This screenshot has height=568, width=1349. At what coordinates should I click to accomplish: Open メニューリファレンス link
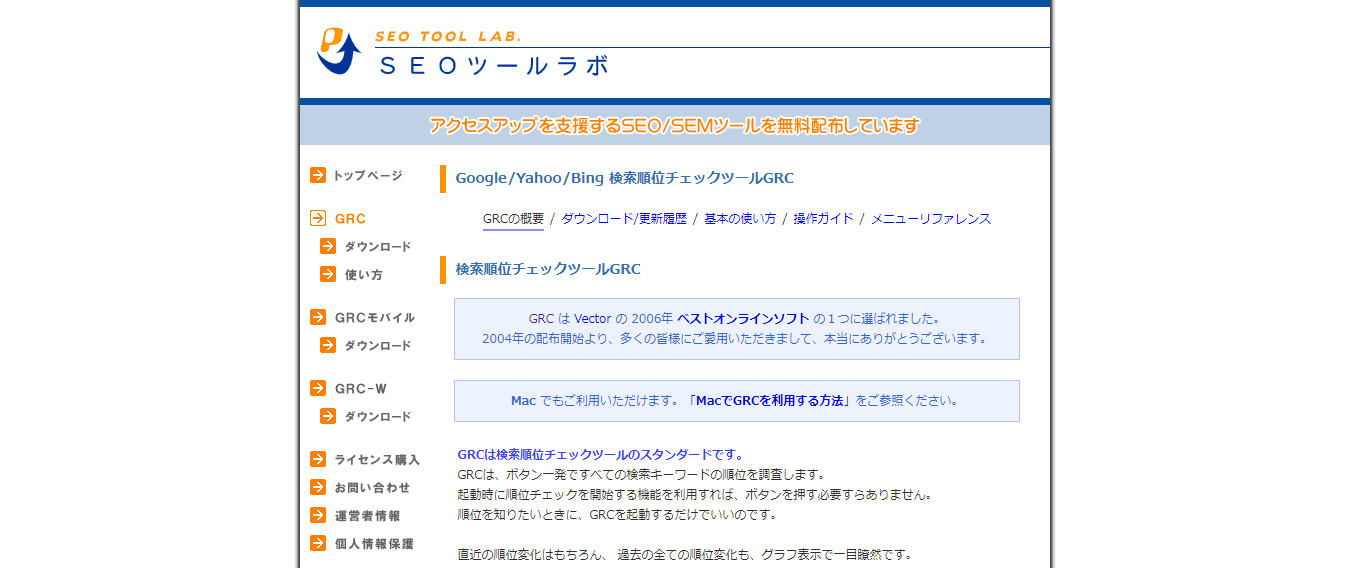[x=931, y=218]
